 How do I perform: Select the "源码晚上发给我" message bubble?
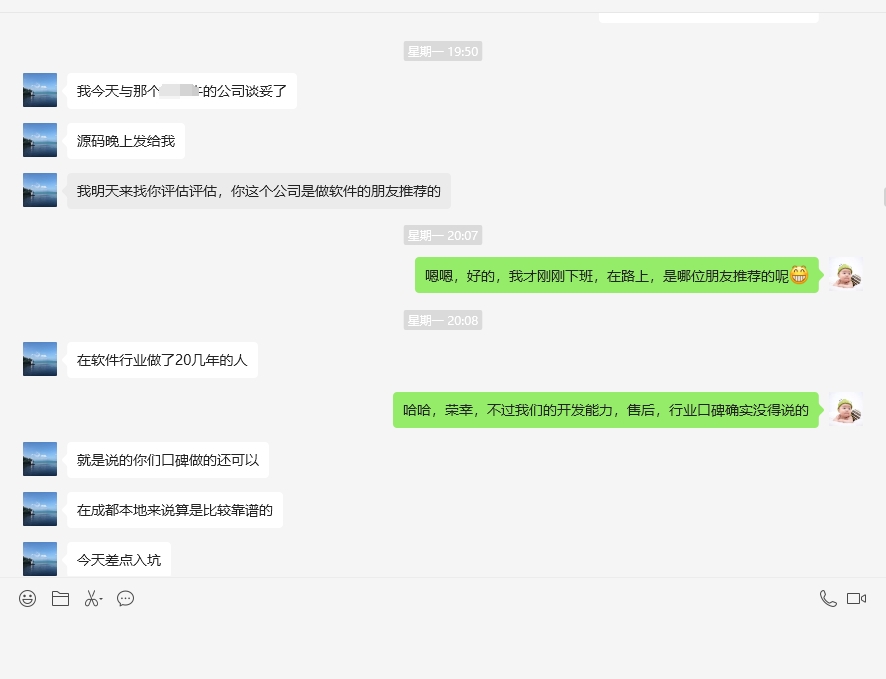tap(126, 141)
